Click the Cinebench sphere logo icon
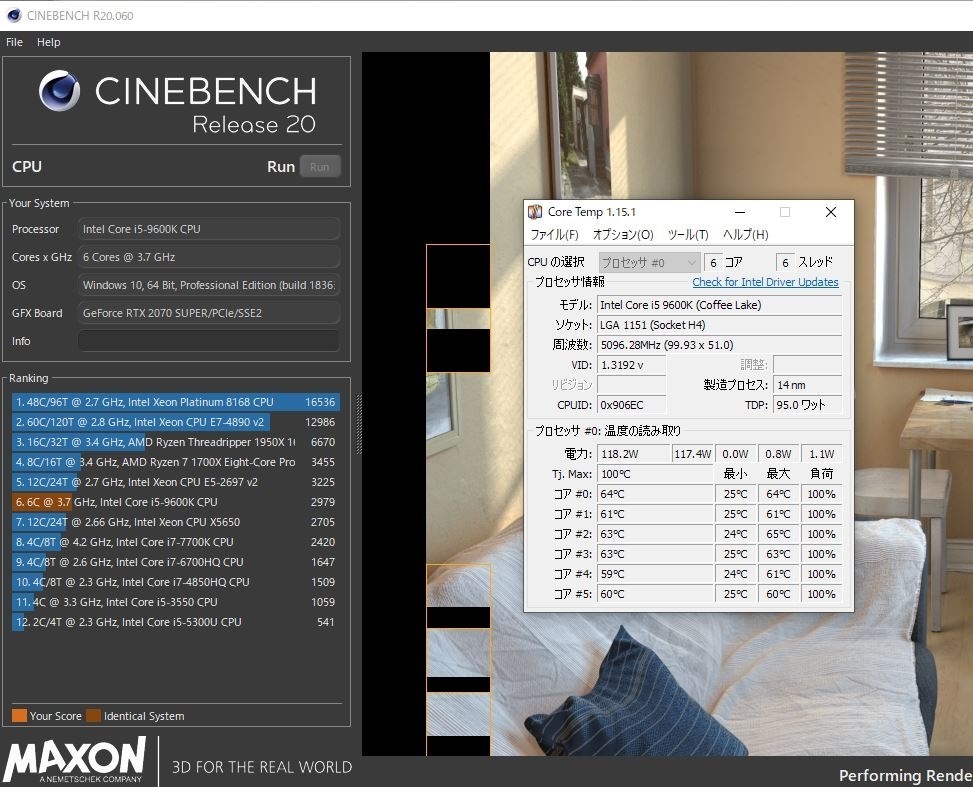This screenshot has width=973, height=787. coord(60,91)
